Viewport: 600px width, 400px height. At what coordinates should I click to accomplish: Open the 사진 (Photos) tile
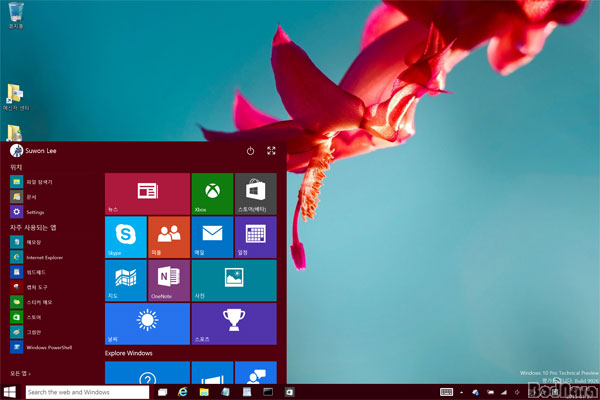tap(234, 281)
